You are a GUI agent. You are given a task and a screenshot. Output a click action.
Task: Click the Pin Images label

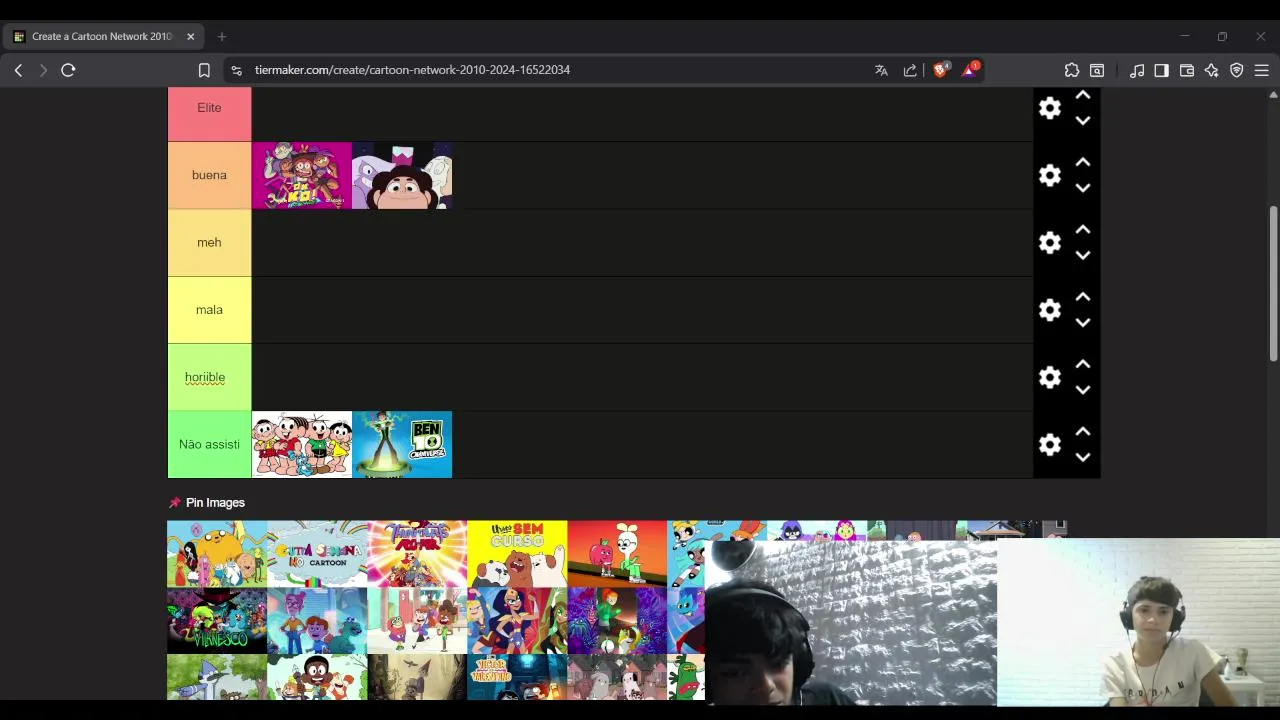[x=215, y=502]
